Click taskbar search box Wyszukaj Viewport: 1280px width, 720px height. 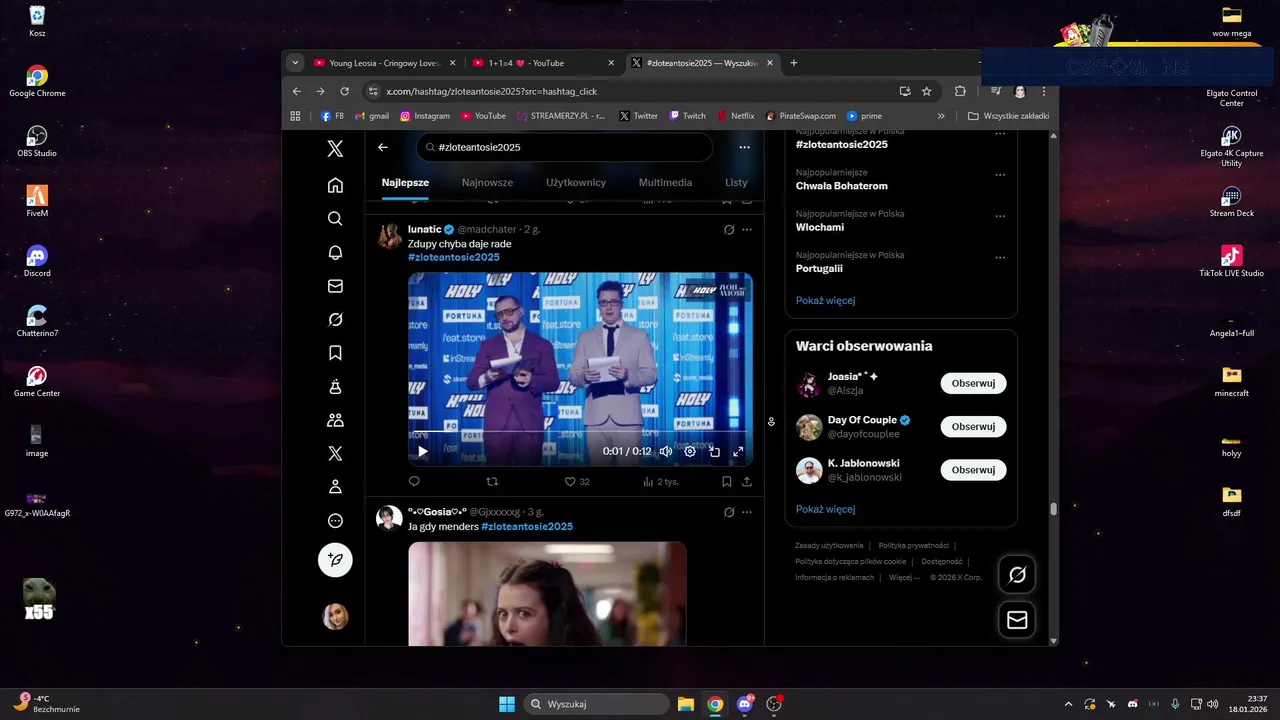click(x=597, y=704)
